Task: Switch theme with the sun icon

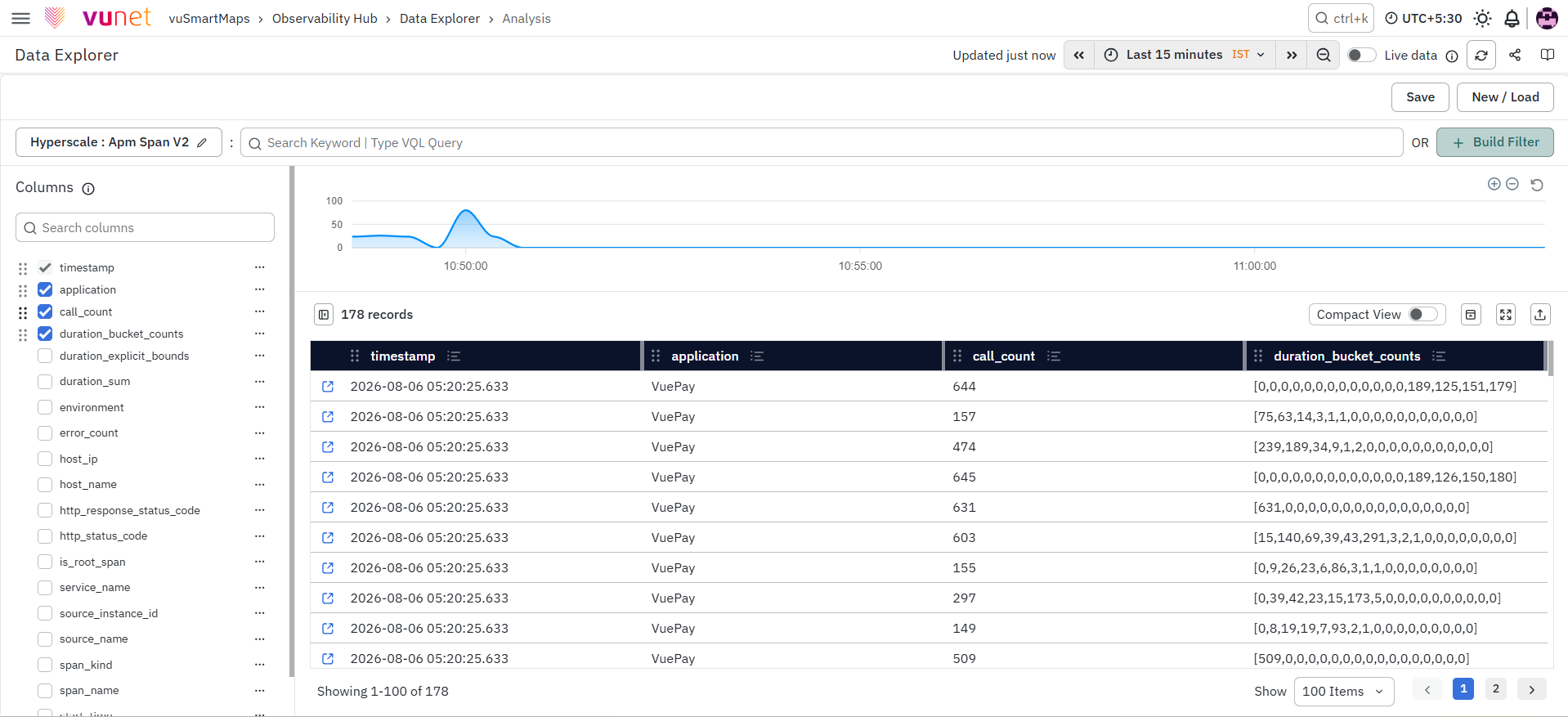Action: pos(1482,18)
